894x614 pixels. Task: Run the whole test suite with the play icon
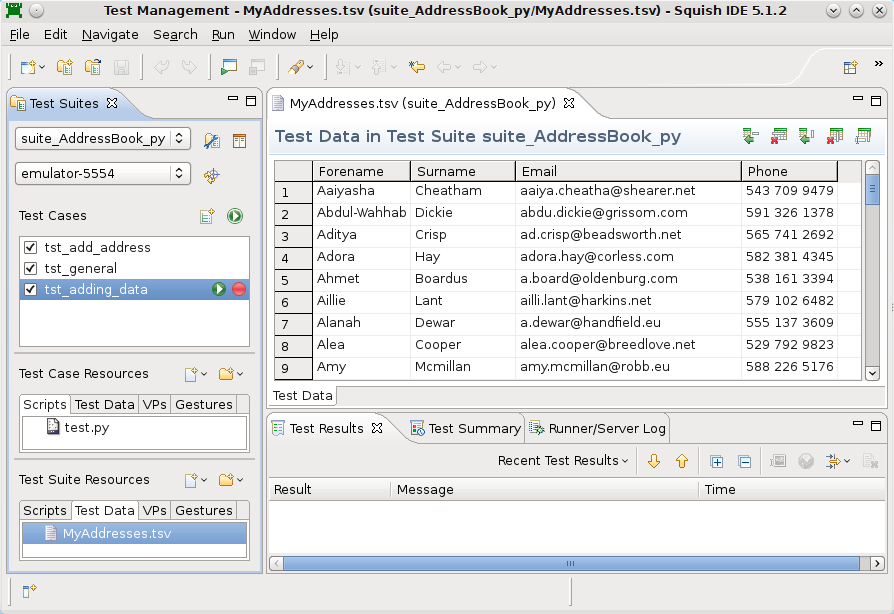[234, 214]
